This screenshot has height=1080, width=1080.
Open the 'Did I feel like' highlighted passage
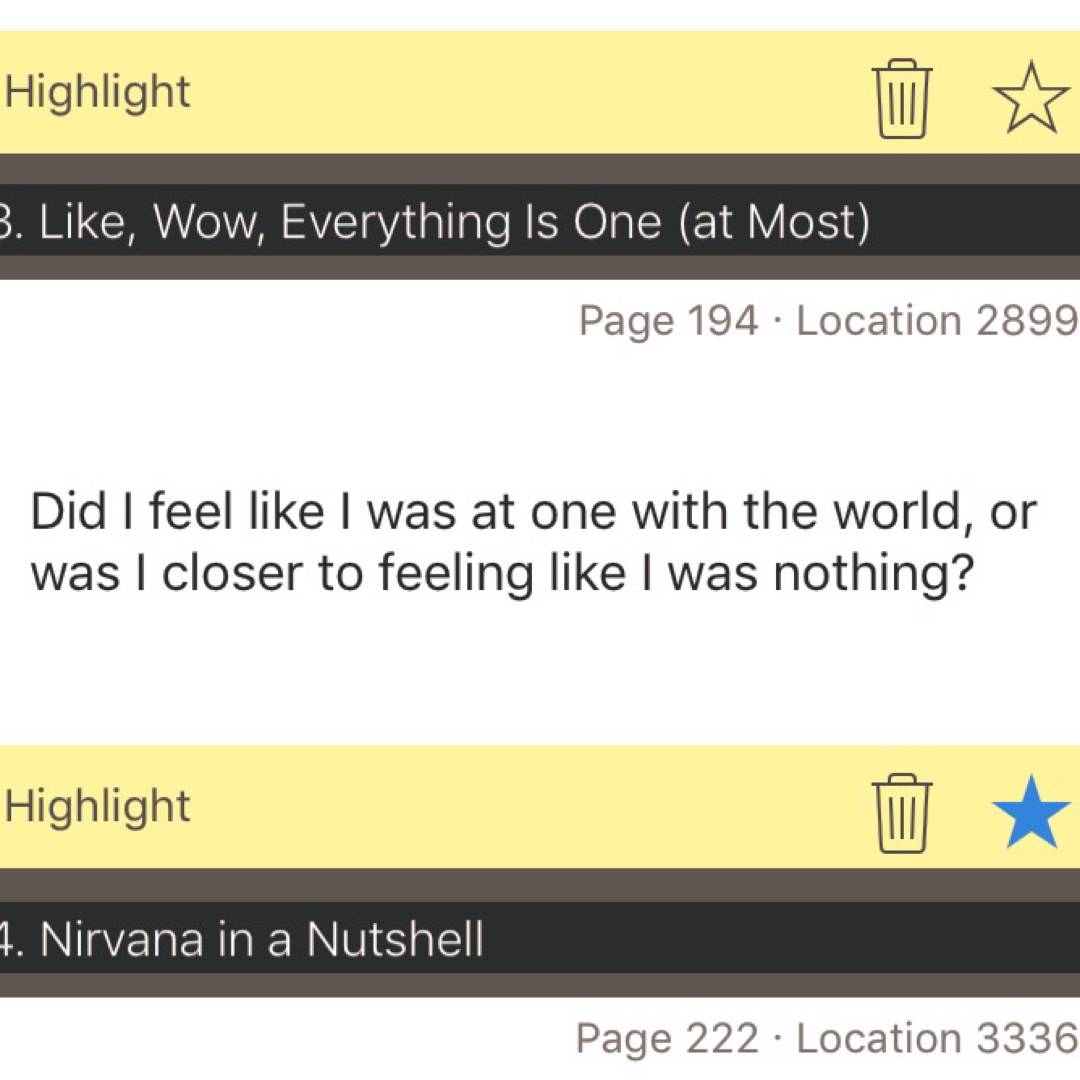point(532,543)
